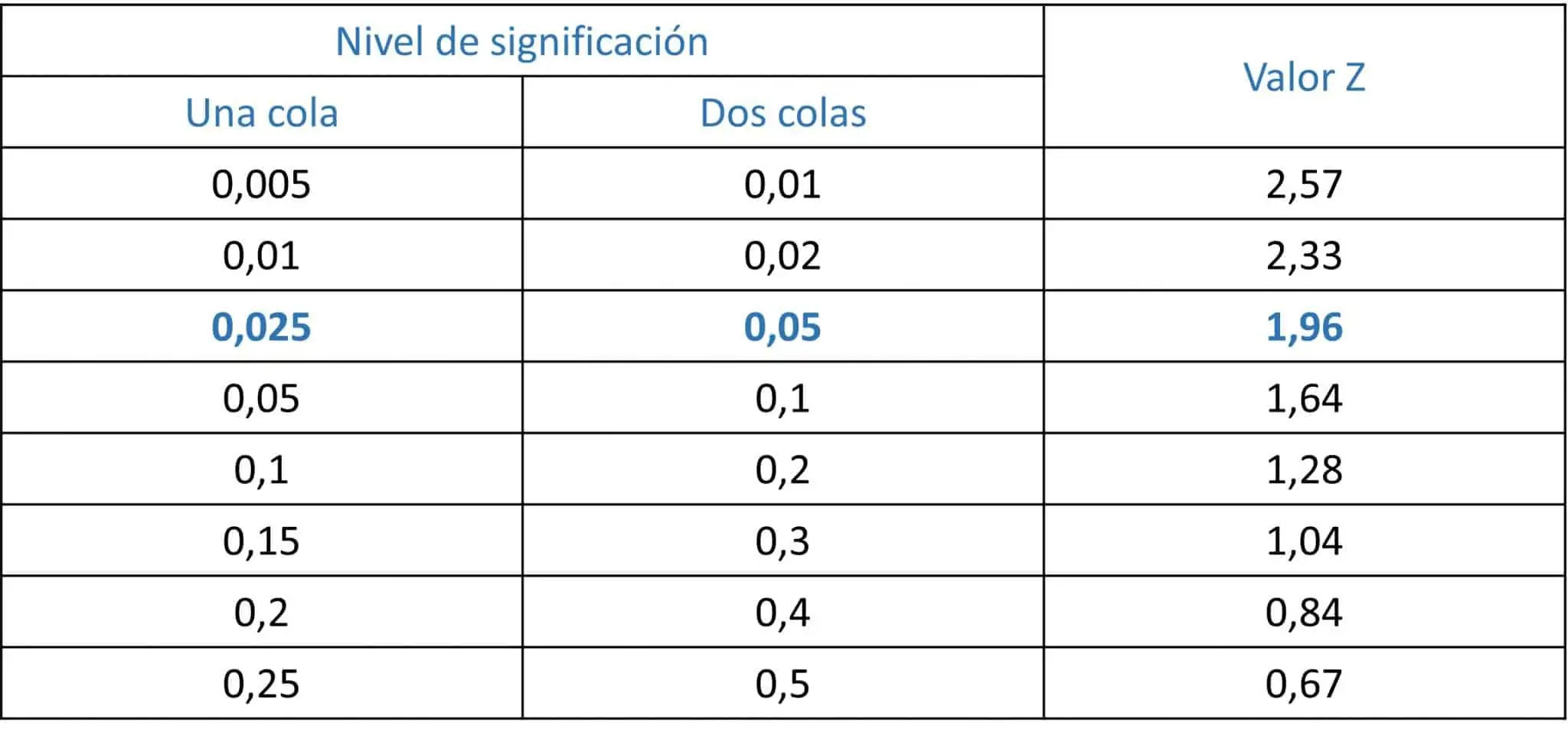The image size is (1568, 736).
Task: Click Z value 0,84 cell
Action: (x=1304, y=612)
